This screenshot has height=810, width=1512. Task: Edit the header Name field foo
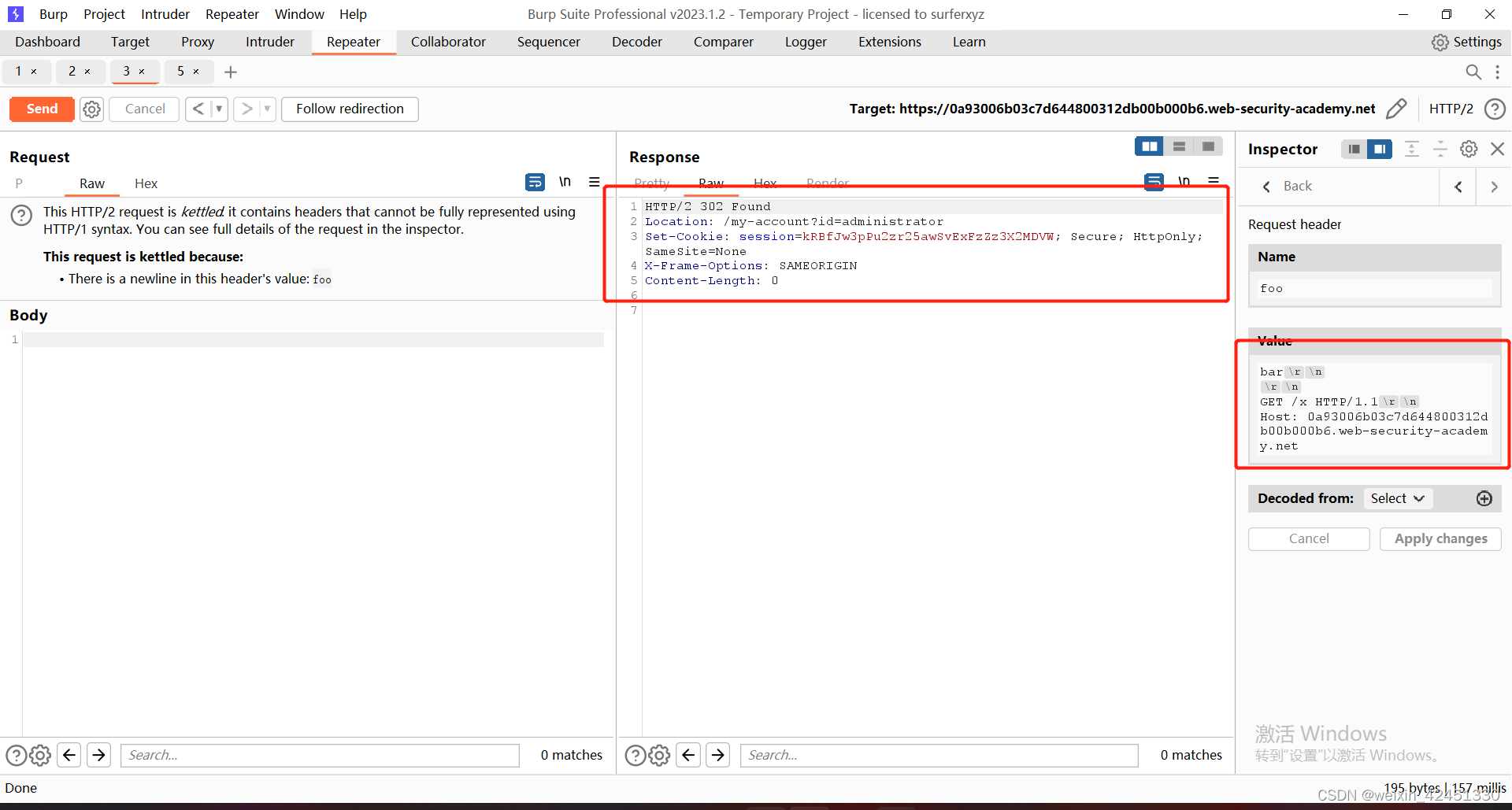pyautogui.click(x=1374, y=289)
